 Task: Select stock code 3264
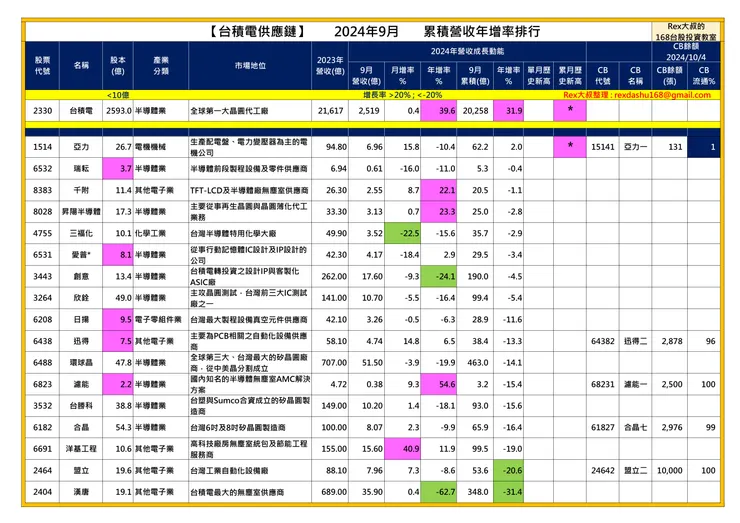[x=42, y=298]
